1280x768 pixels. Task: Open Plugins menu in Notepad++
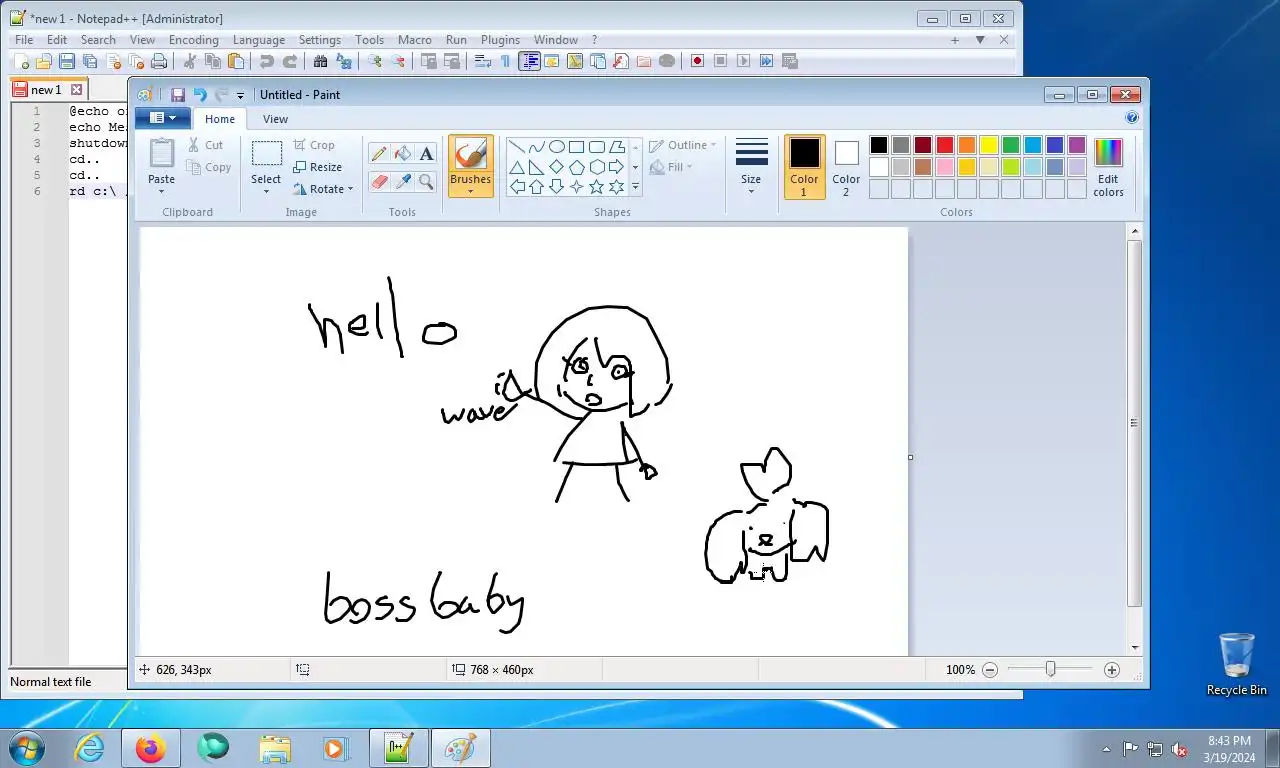pos(500,40)
